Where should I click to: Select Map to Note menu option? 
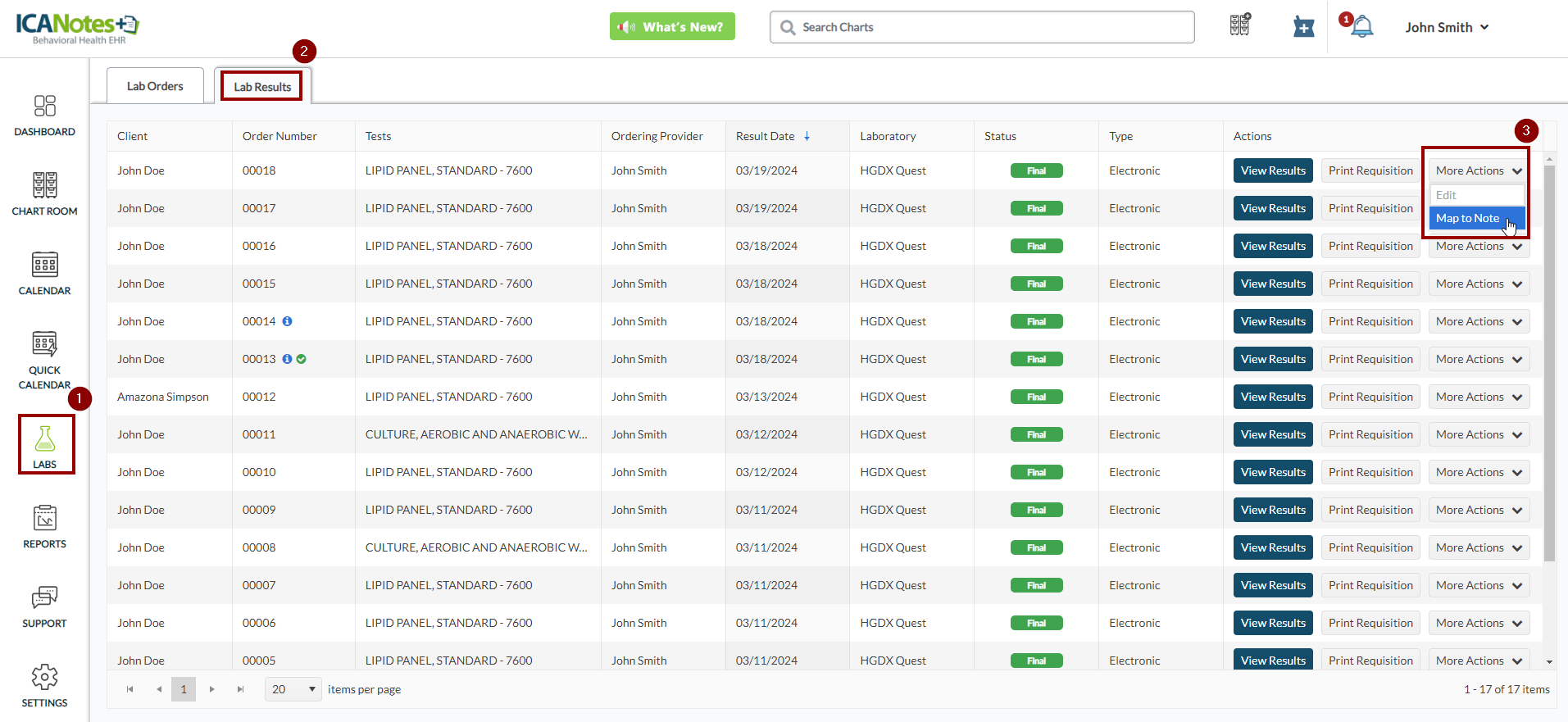1467,218
